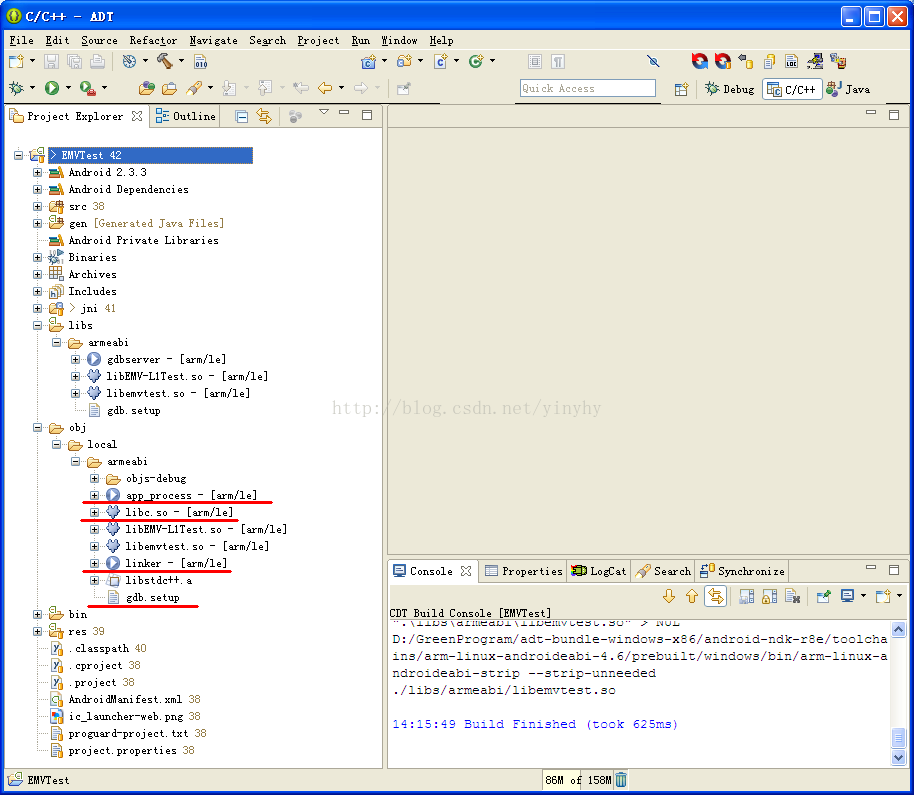Click the Open Type icon with folder

146,88
